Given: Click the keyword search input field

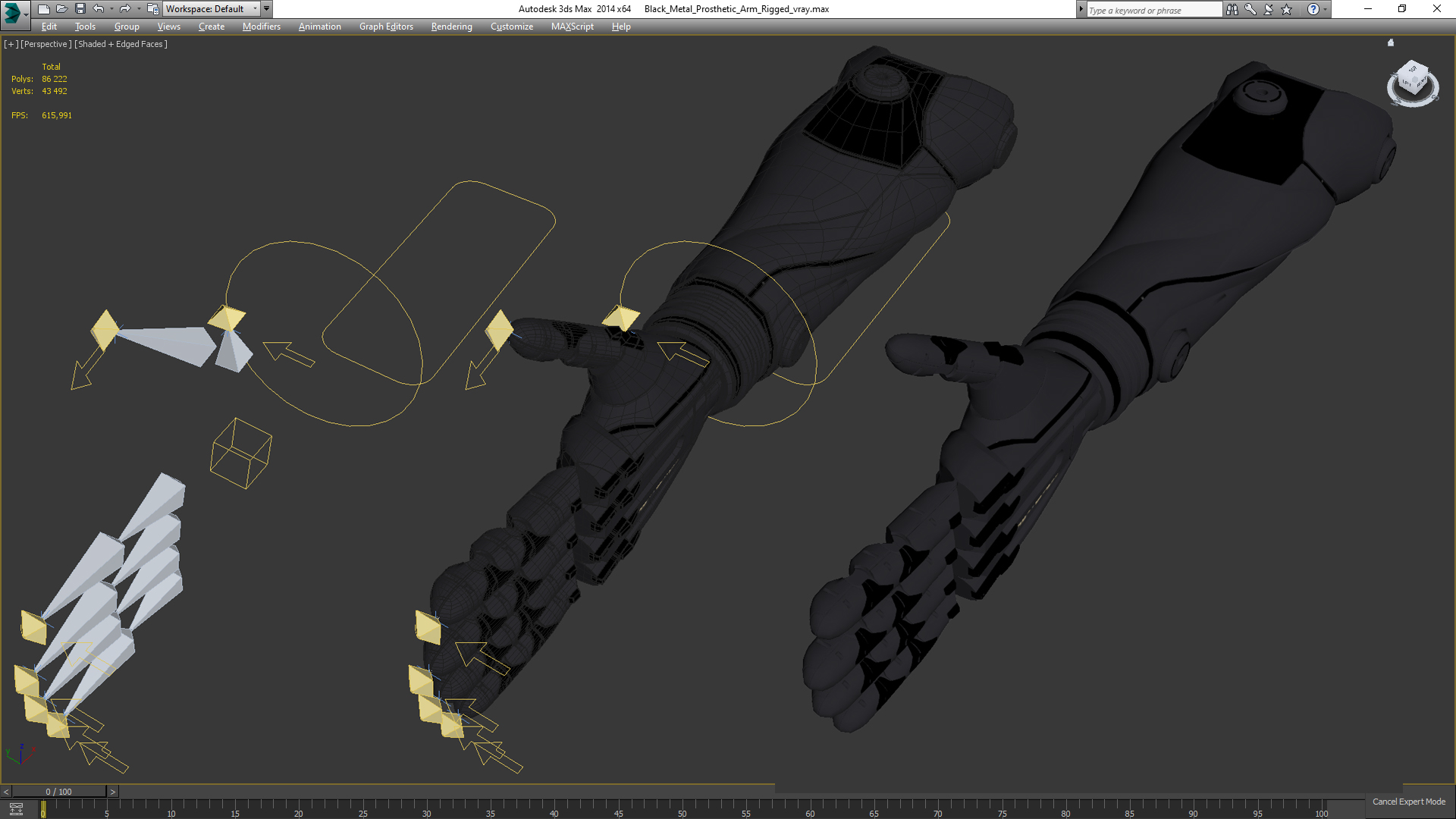Looking at the screenshot, I should coord(1153,10).
